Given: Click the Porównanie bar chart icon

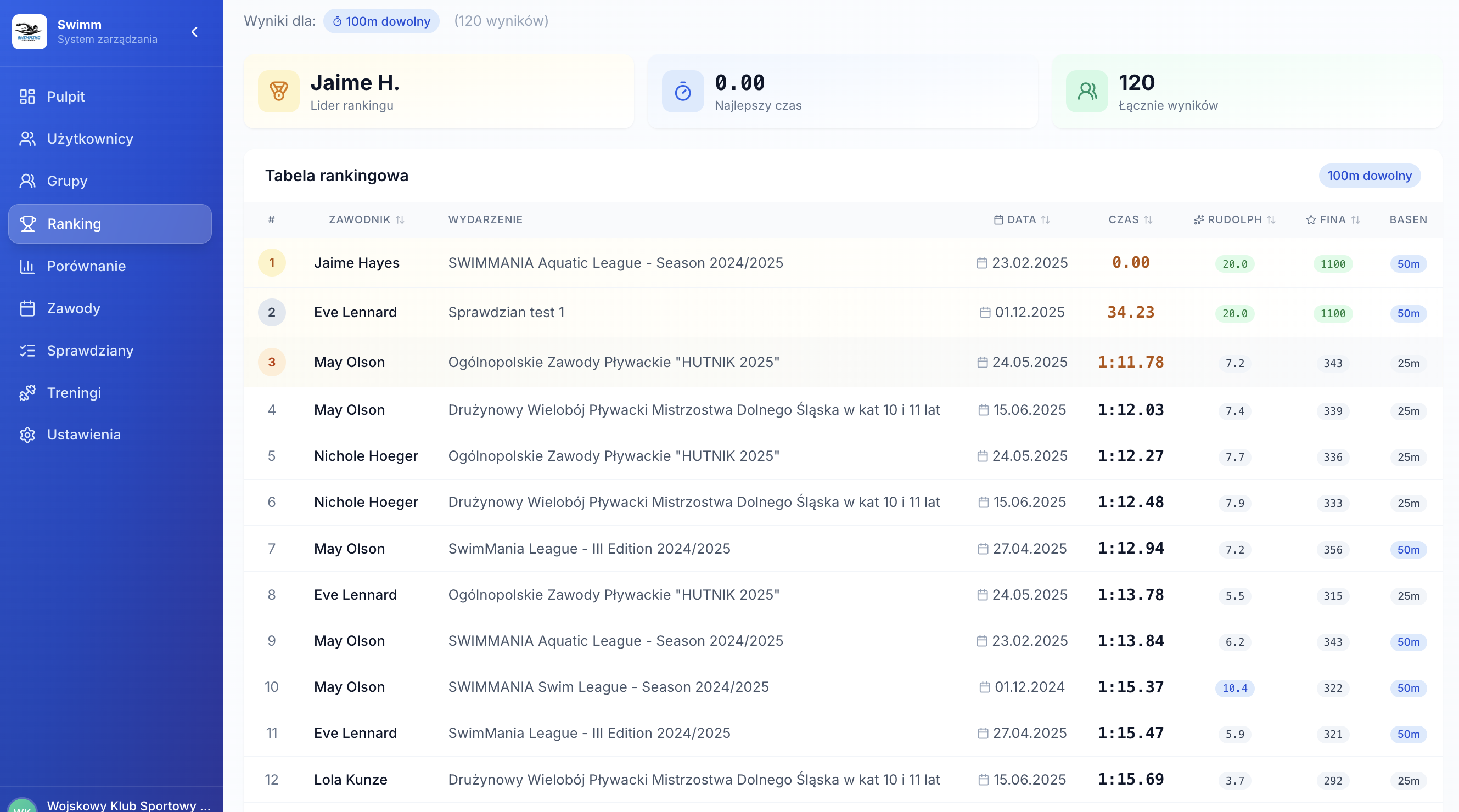Looking at the screenshot, I should pyautogui.click(x=27, y=266).
